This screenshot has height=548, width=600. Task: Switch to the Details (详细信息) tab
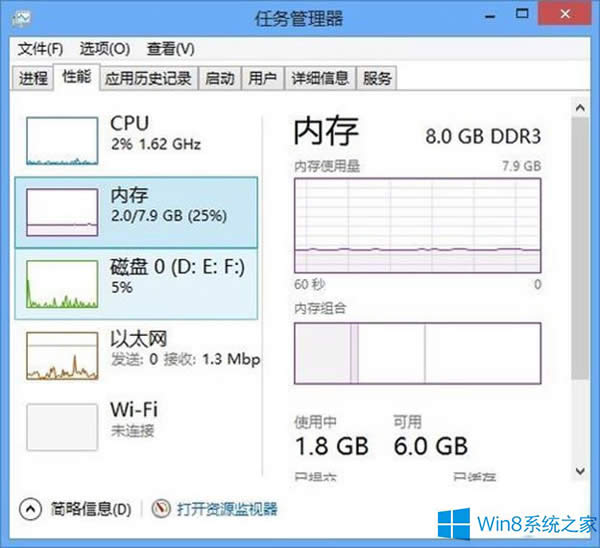(x=320, y=78)
